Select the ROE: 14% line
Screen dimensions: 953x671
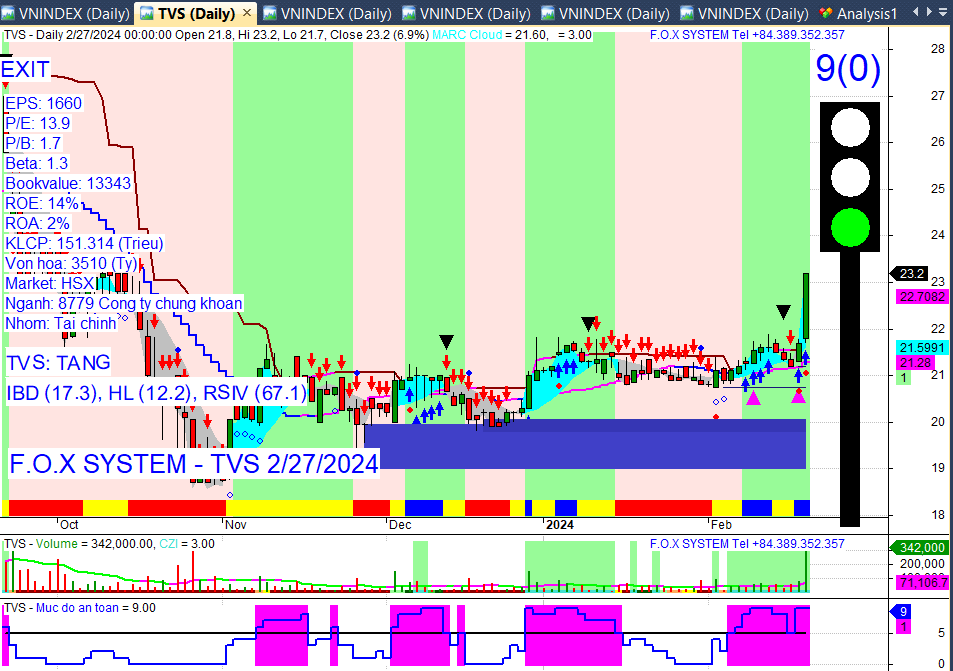pos(42,204)
